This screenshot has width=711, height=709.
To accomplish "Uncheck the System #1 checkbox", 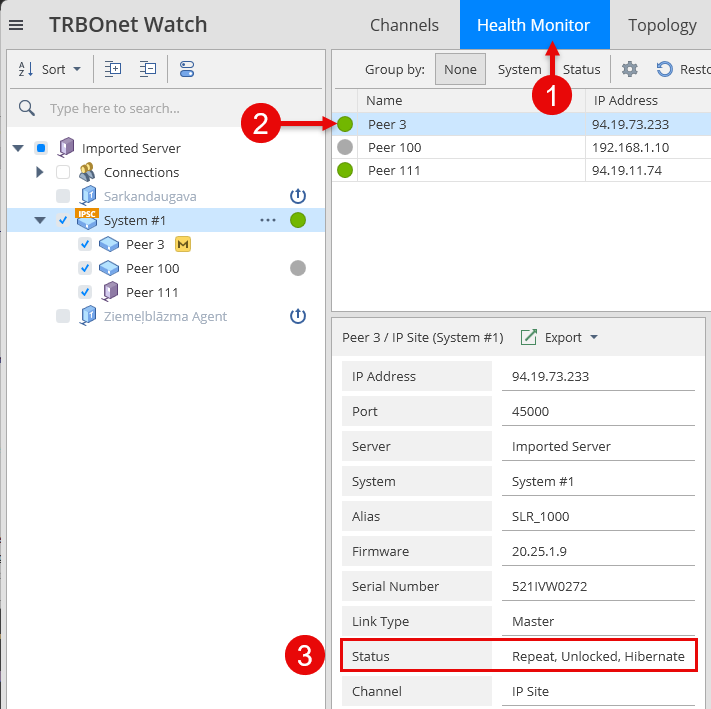I will click(63, 220).
